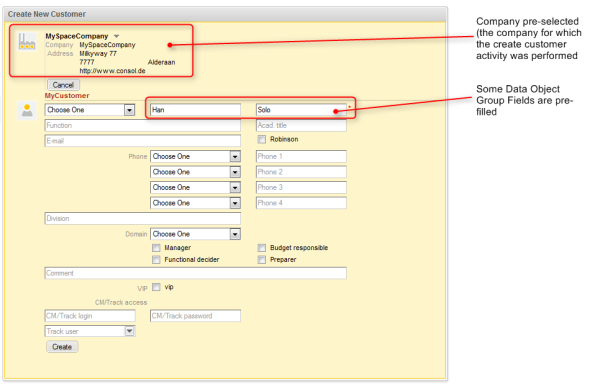Screen dimensions: 600x386
Task: Click the Phone 1 number field
Action: coord(301,156)
